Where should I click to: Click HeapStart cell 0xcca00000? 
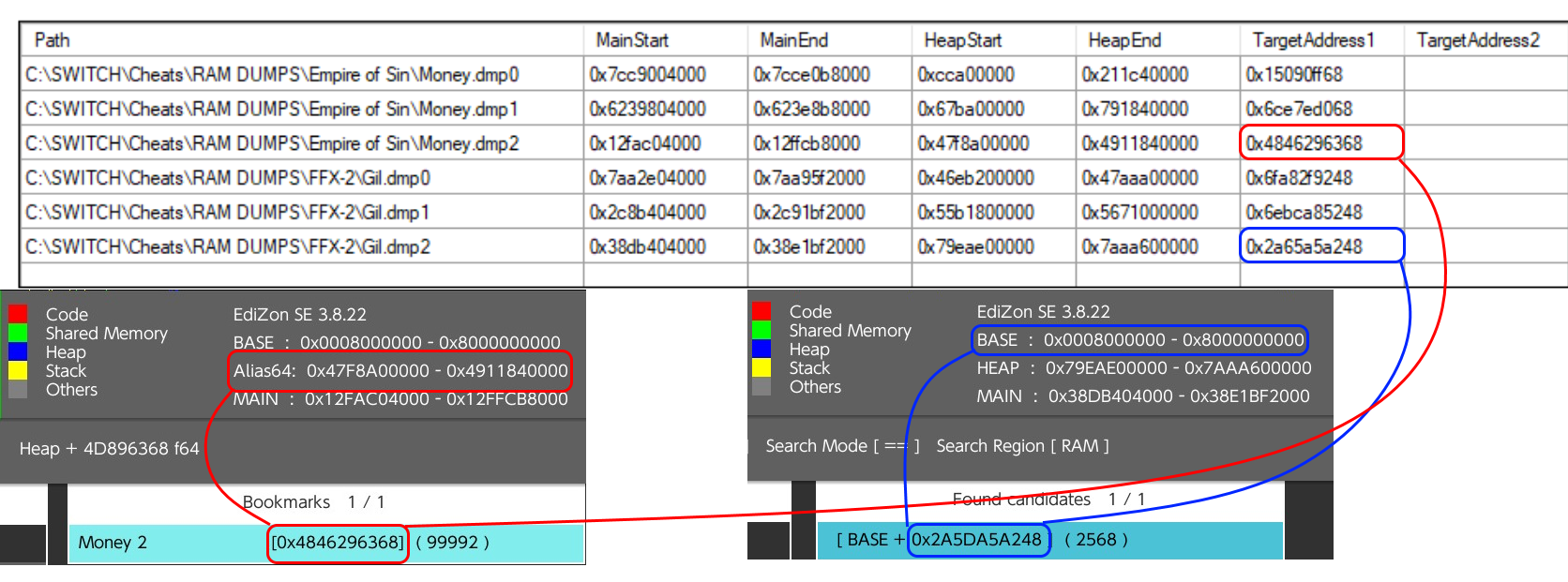(x=993, y=74)
